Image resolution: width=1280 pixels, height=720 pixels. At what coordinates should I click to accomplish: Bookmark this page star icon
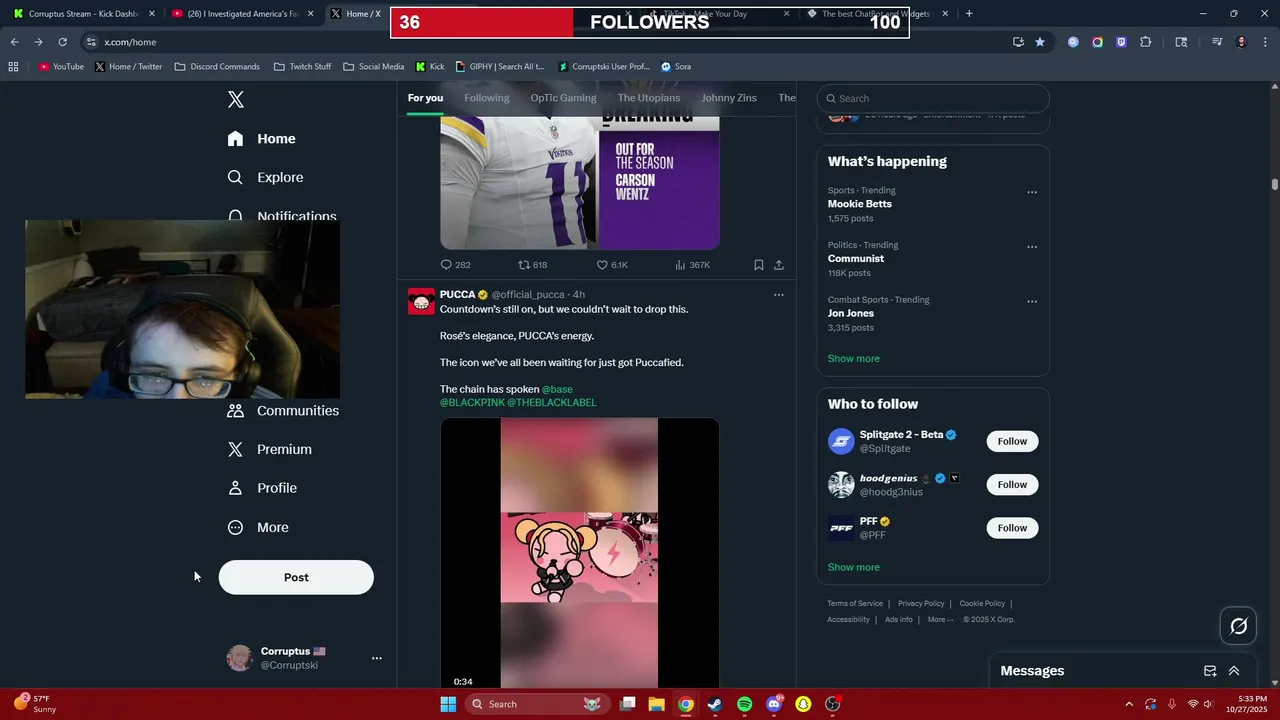tap(1040, 42)
